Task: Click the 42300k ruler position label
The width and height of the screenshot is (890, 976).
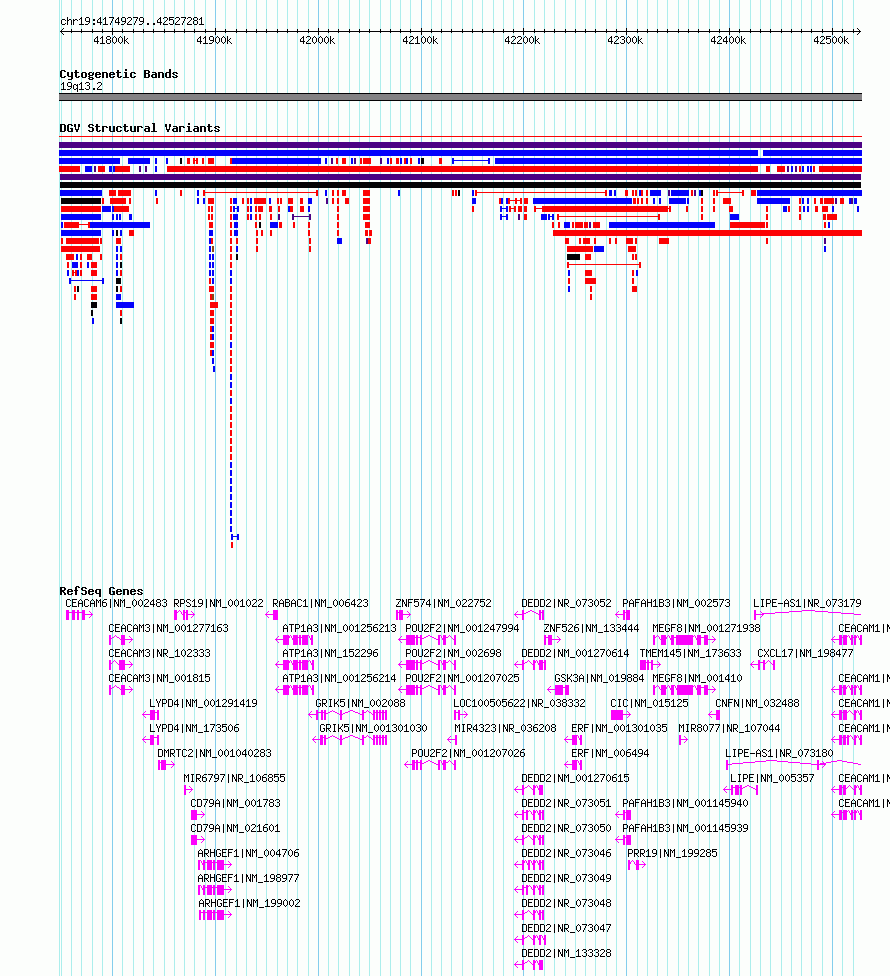Action: pos(625,40)
